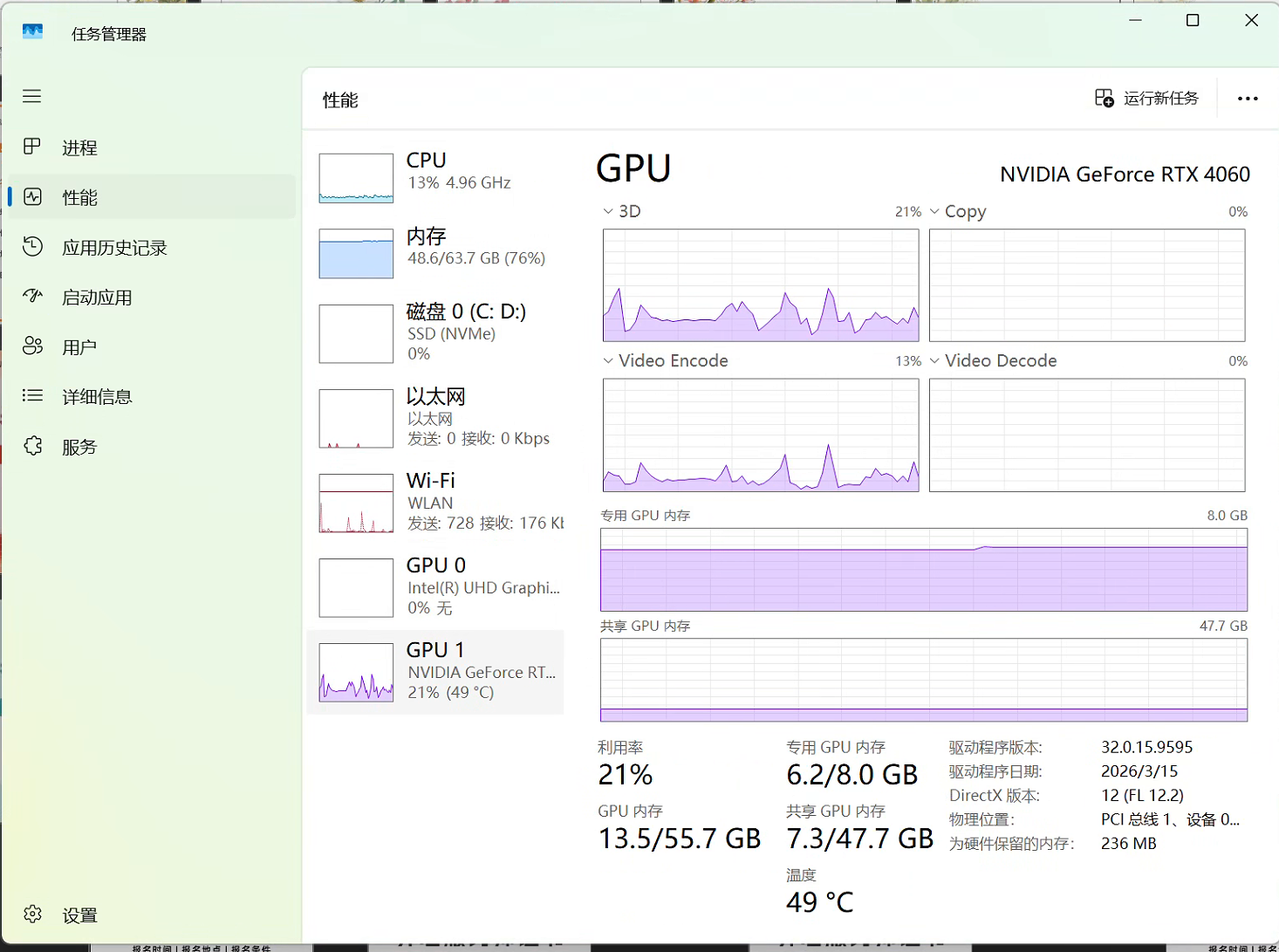Expand the Video Decode dropdown chevron
Viewport: 1279px width, 952px height.
coord(934,360)
